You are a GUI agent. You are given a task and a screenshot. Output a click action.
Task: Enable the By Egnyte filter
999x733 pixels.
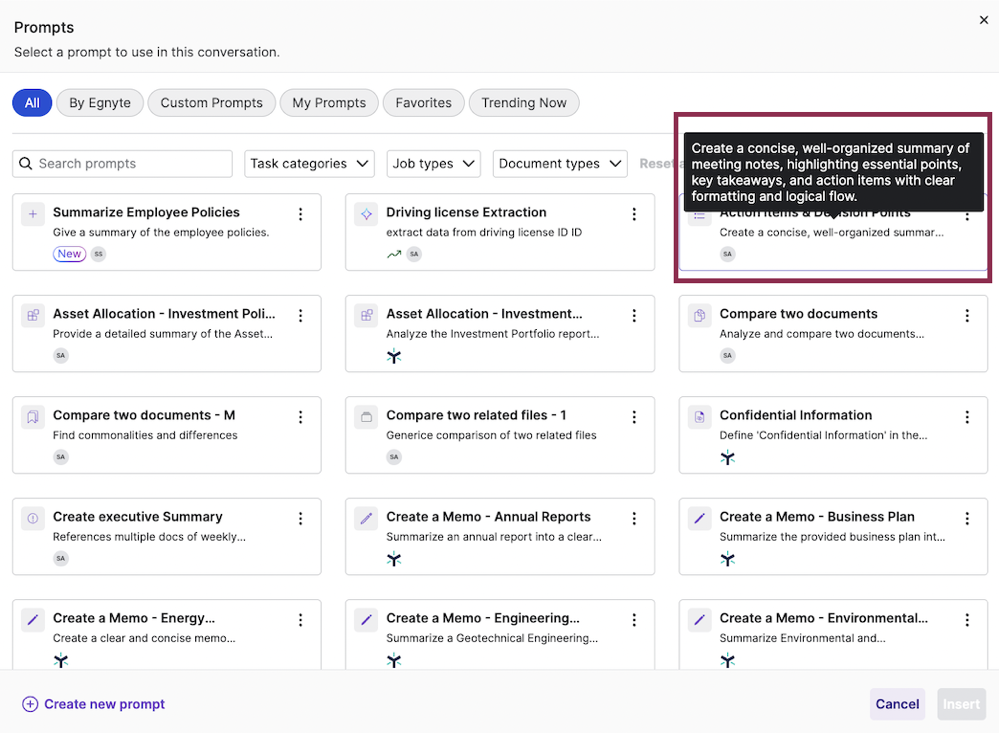(99, 102)
